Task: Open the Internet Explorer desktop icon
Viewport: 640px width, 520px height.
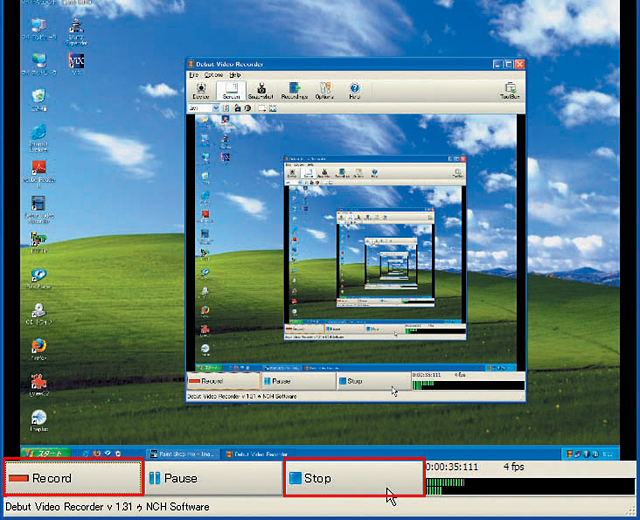Action: pyautogui.click(x=39, y=138)
